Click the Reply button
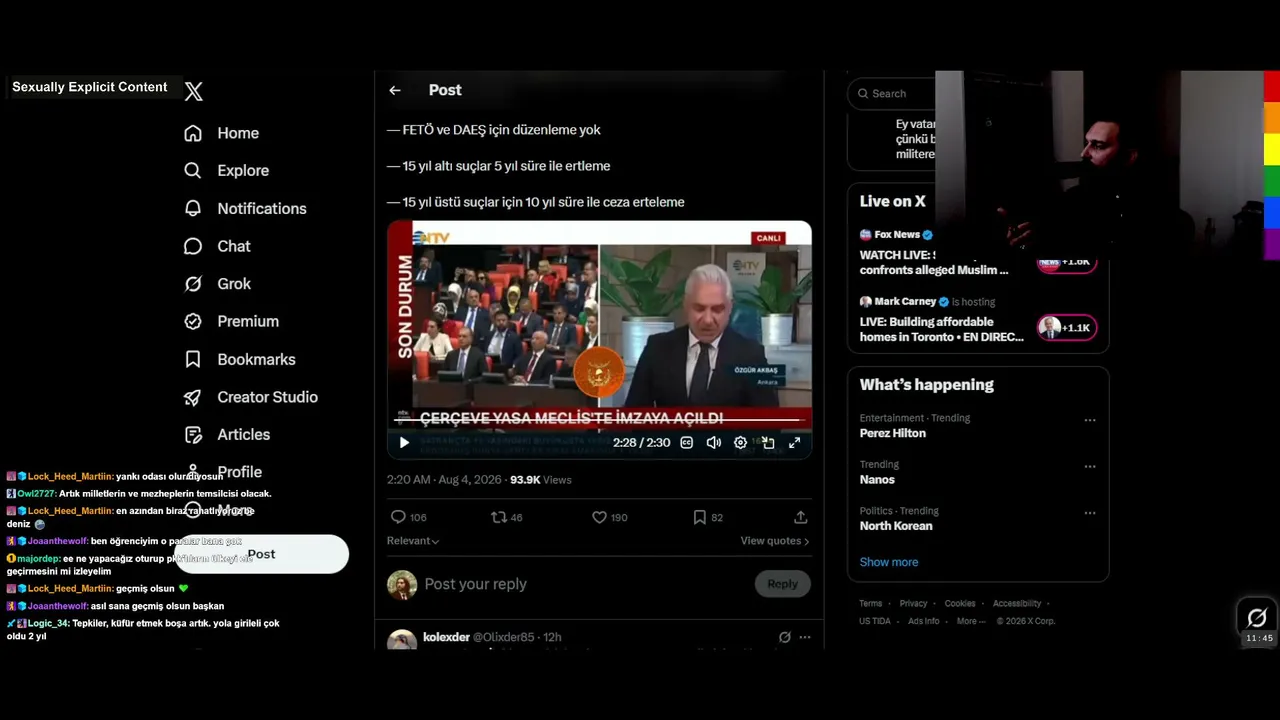 (x=782, y=584)
